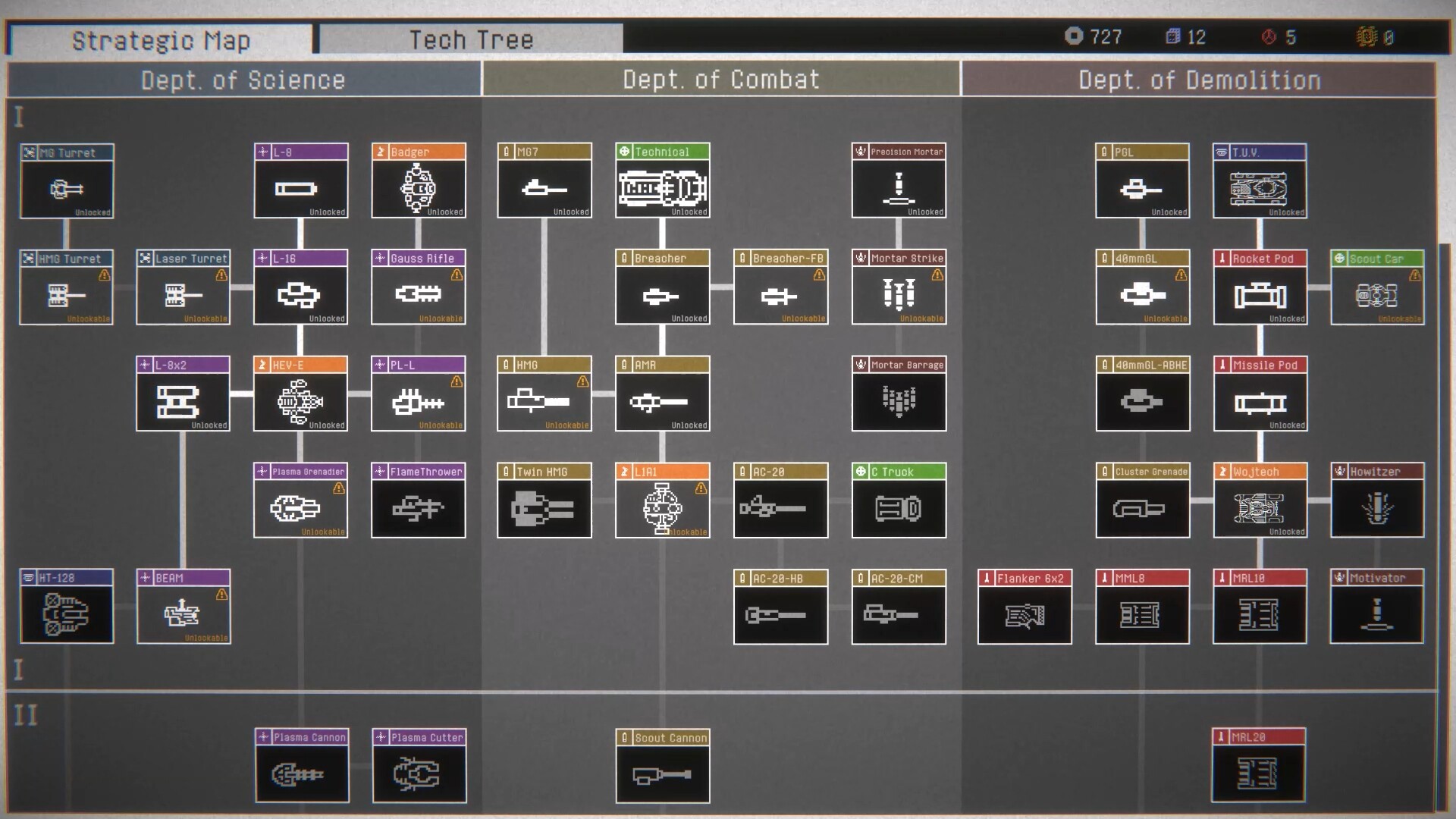
Task: Select the Howitzer artillery node
Action: pyautogui.click(x=1376, y=500)
